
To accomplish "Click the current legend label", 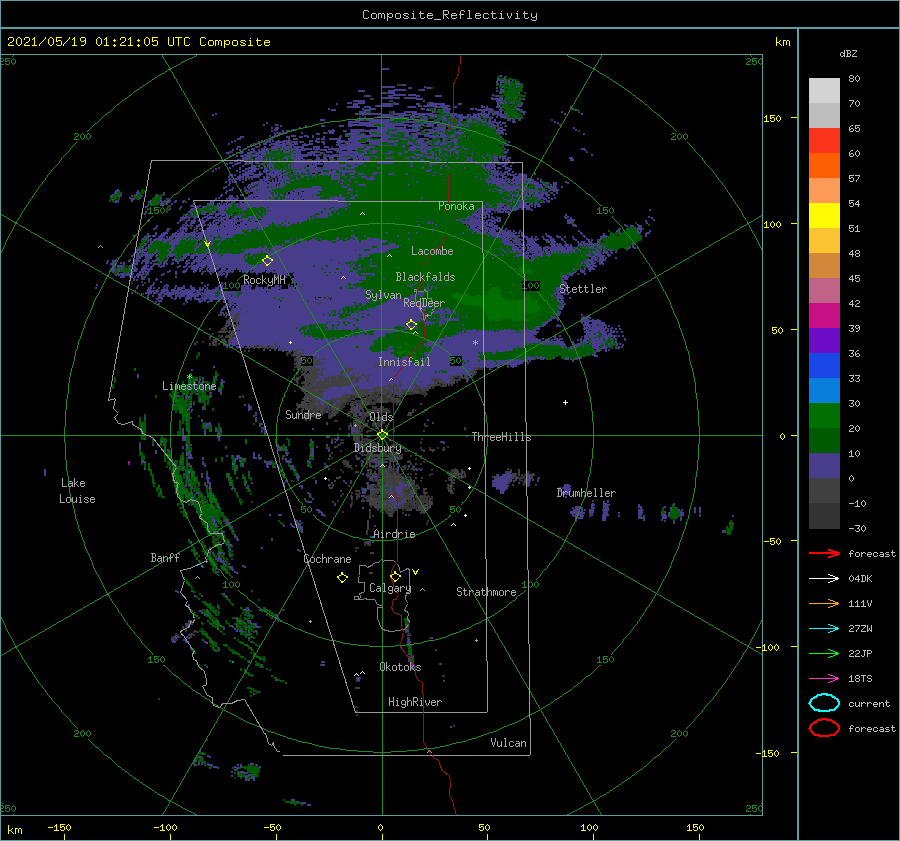I will point(869,703).
